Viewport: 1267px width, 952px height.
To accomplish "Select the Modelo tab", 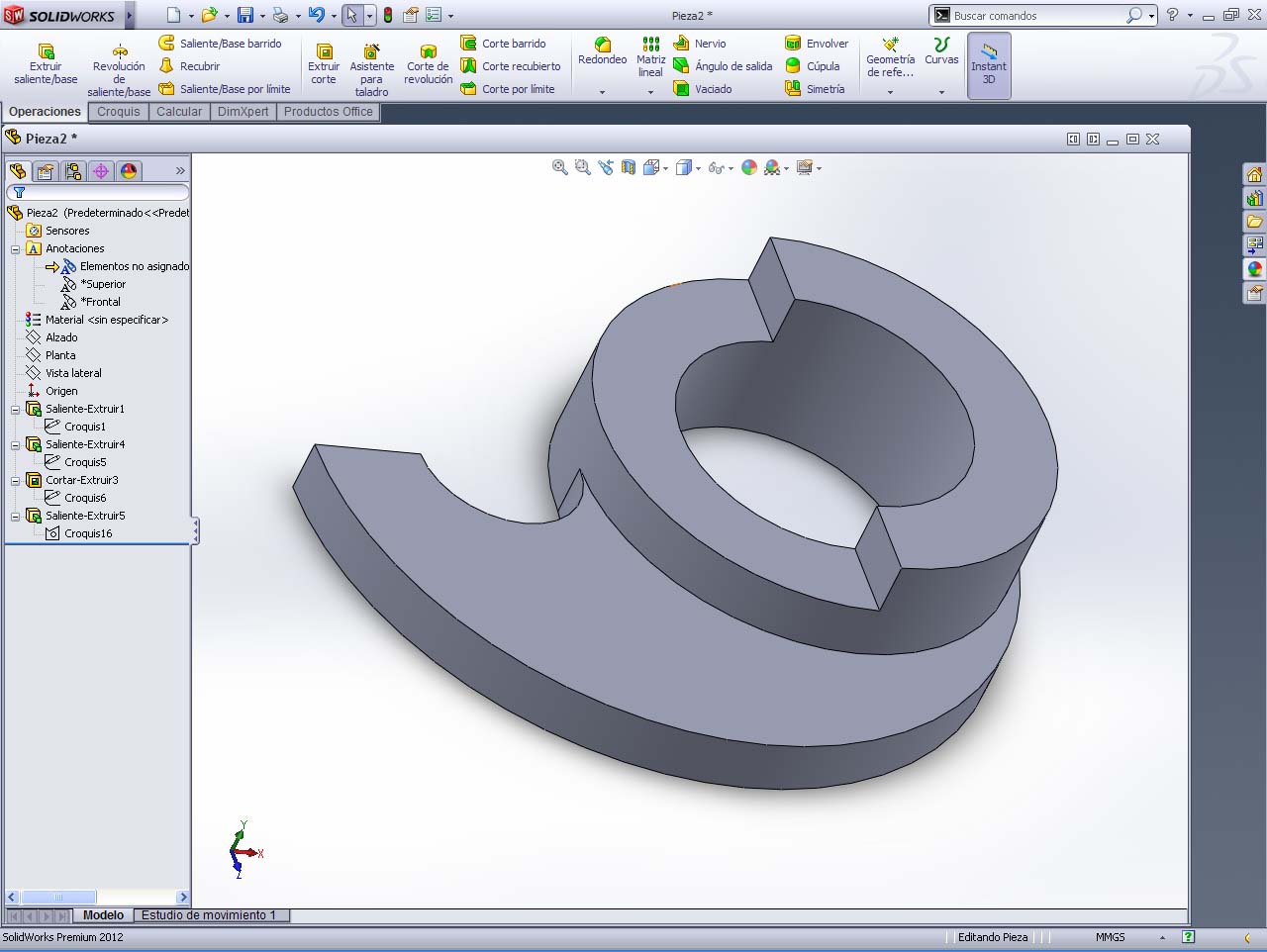I will 103,915.
